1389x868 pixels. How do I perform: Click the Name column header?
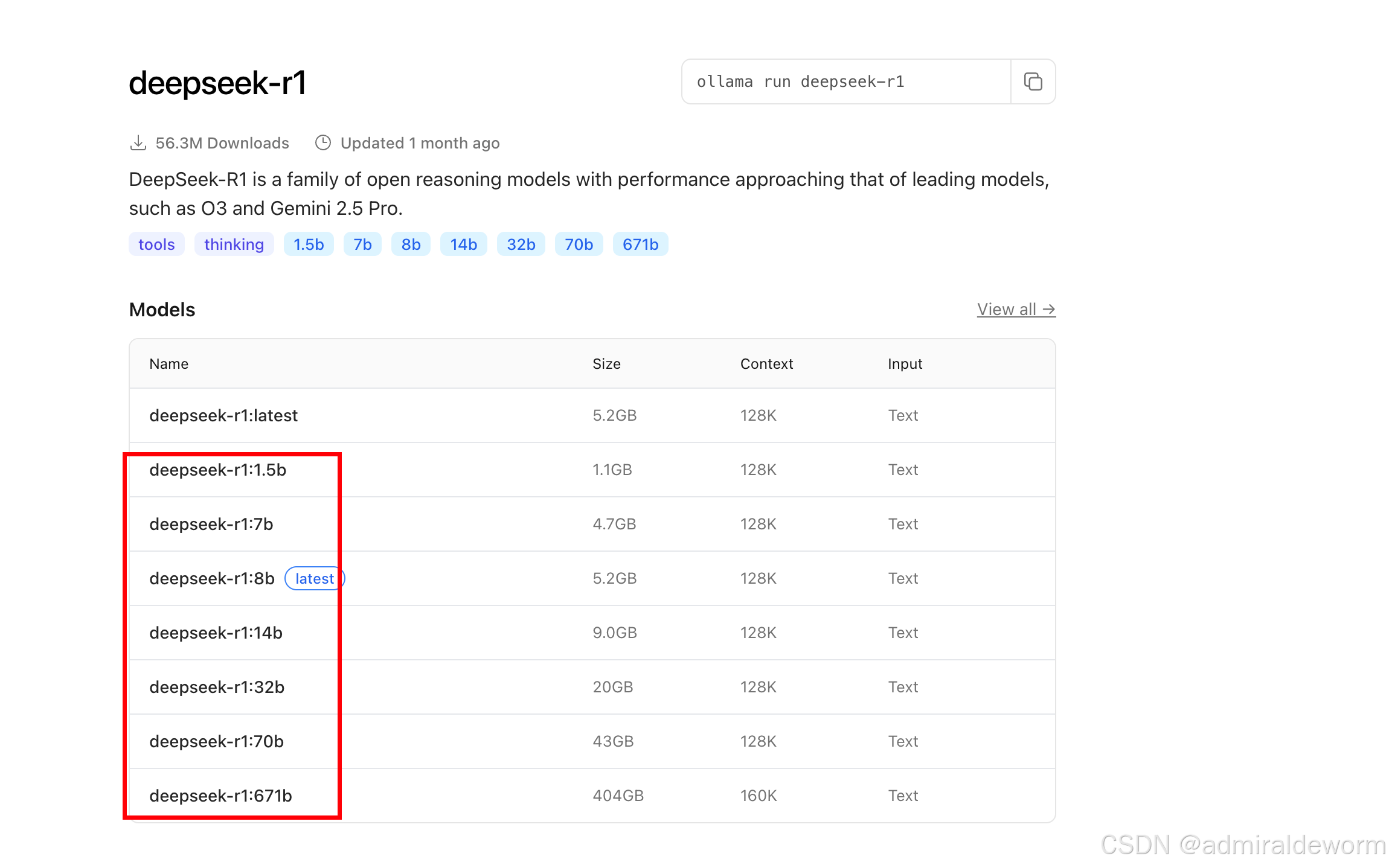point(169,364)
